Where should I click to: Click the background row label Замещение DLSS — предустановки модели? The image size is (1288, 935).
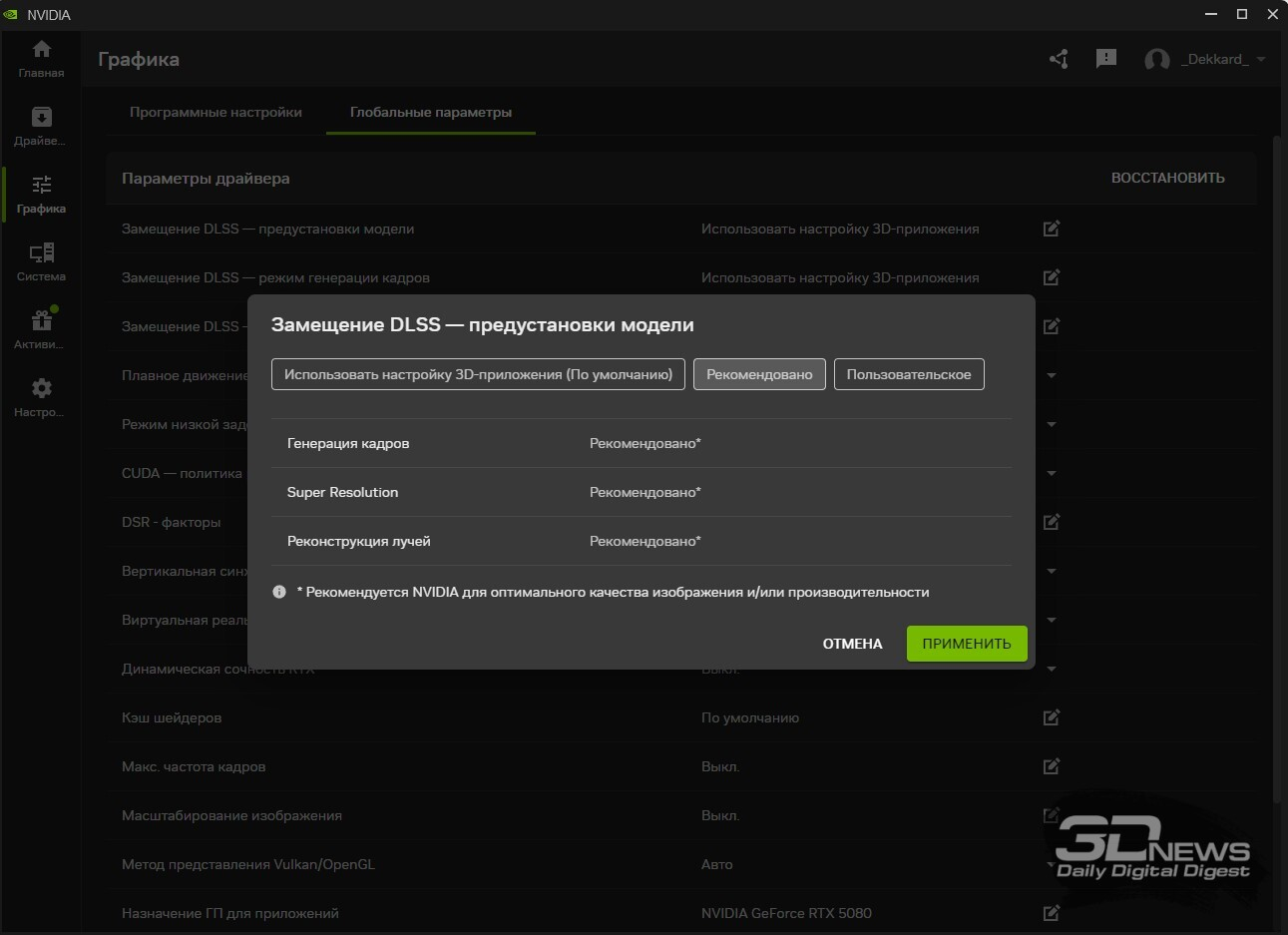point(267,229)
